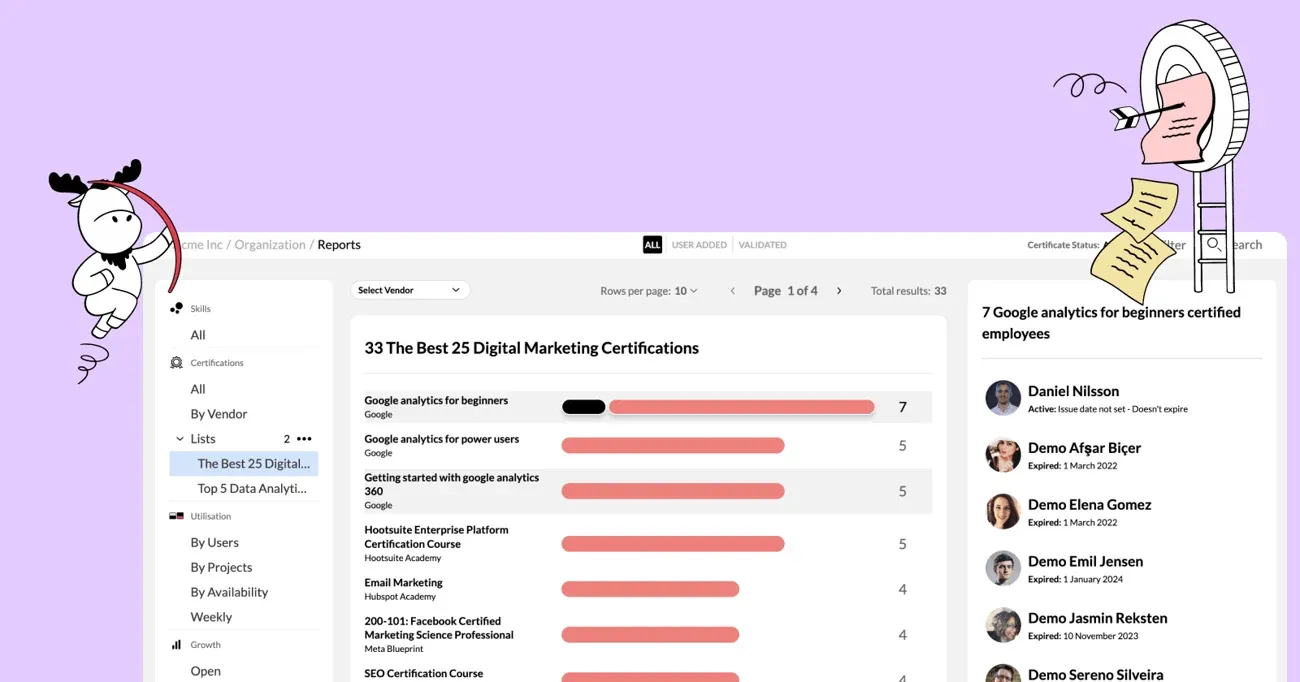The height and width of the screenshot is (682, 1300).
Task: Click the Growth bar chart icon
Action: pyautogui.click(x=177, y=645)
